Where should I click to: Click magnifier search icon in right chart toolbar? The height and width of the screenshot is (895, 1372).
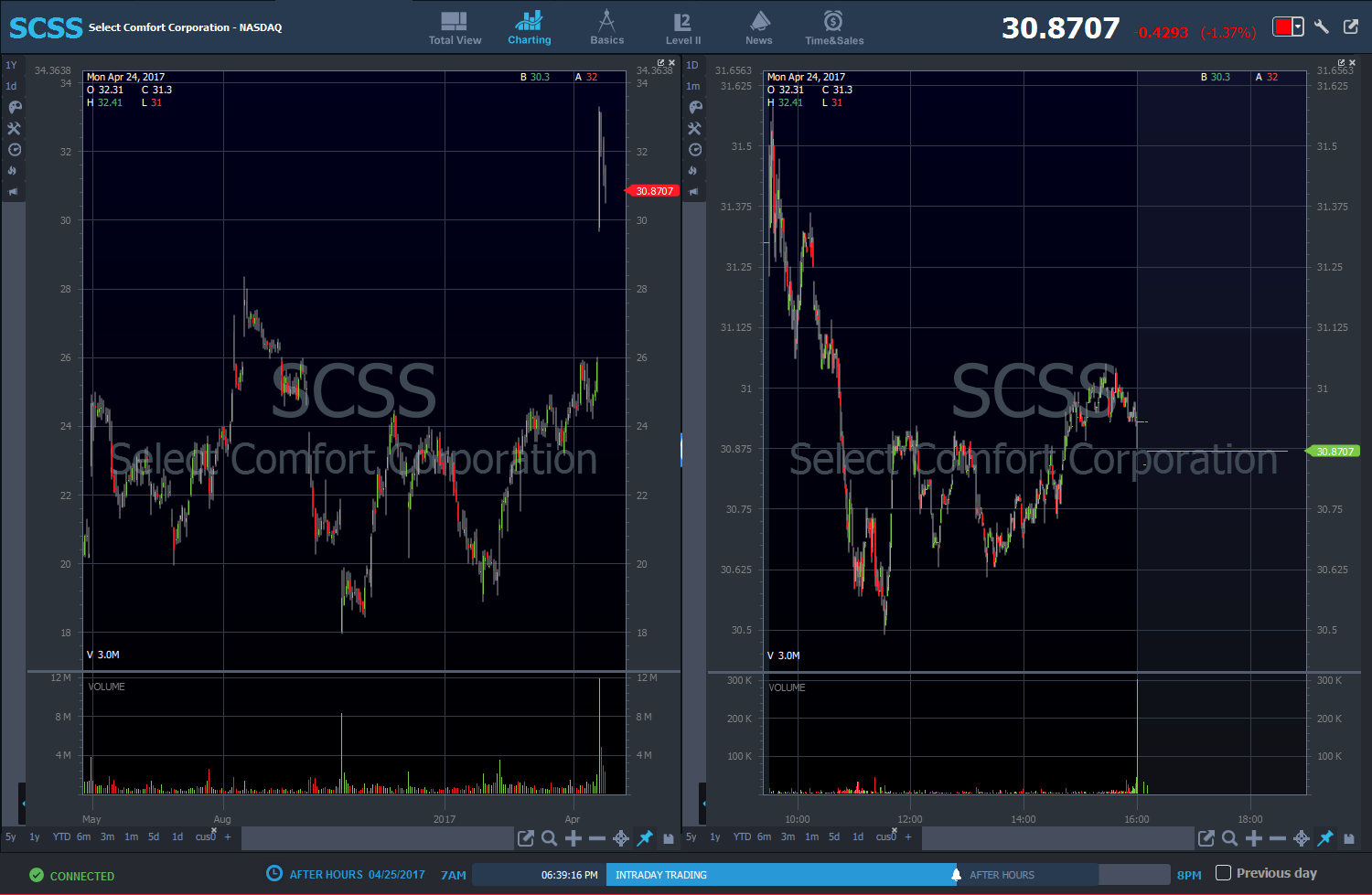coord(1230,838)
